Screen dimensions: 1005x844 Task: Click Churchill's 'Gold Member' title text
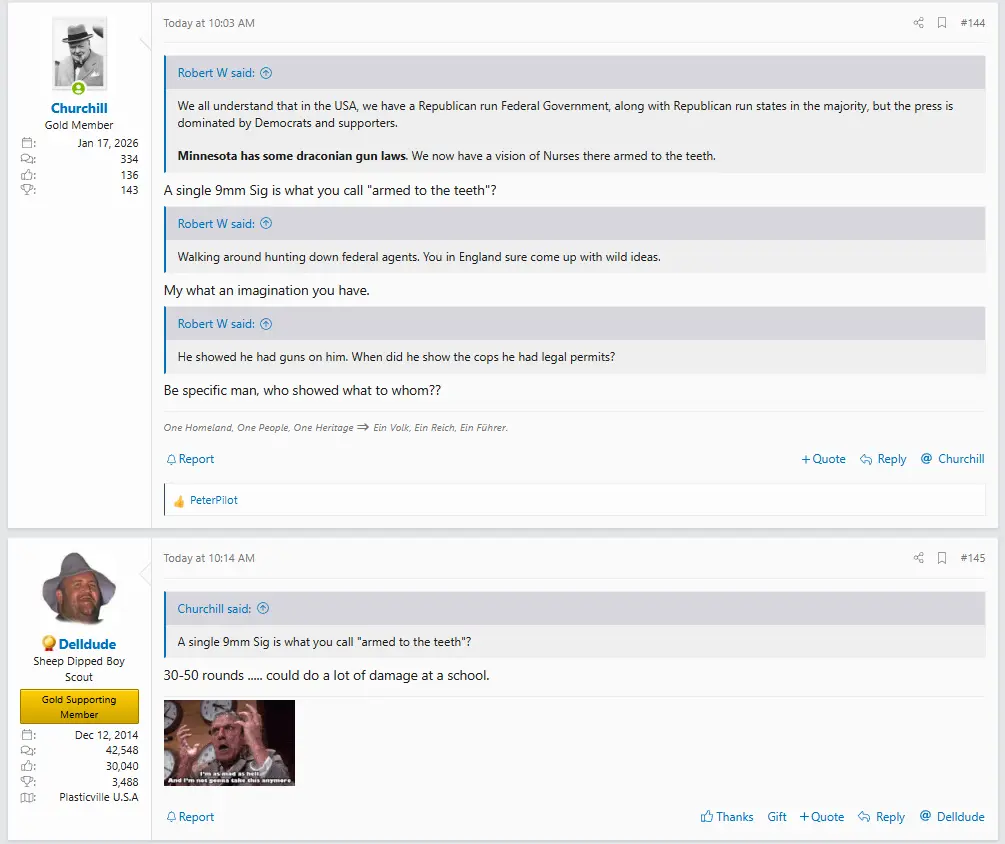click(x=79, y=125)
